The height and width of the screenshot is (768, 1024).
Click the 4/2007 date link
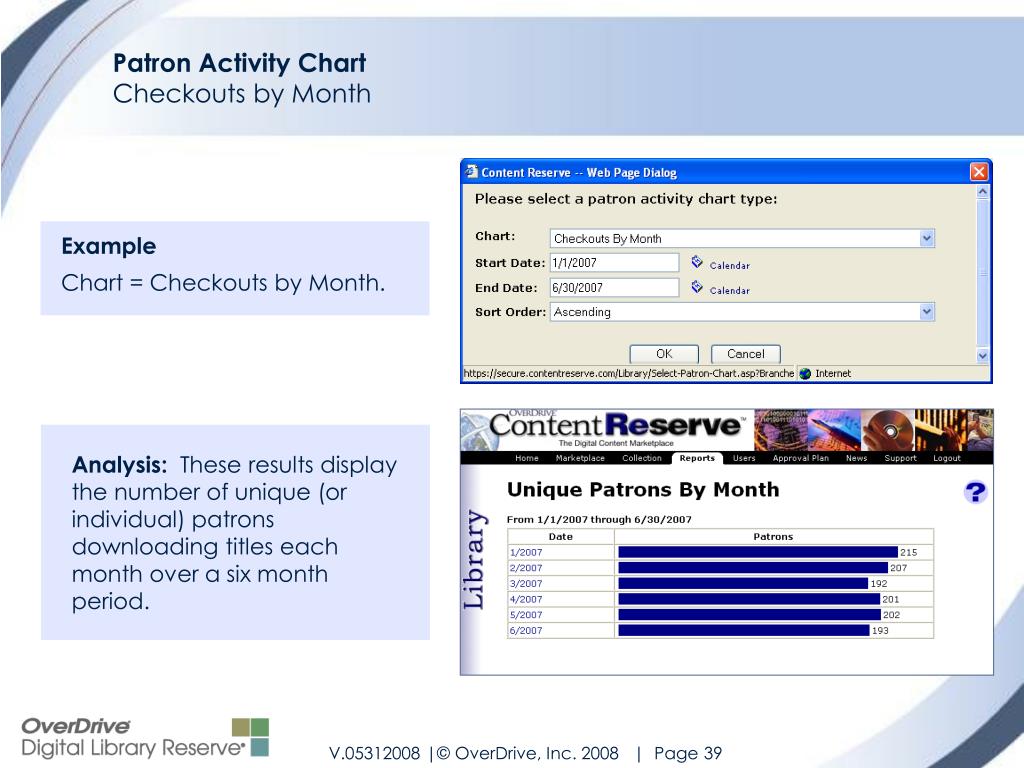click(526, 600)
